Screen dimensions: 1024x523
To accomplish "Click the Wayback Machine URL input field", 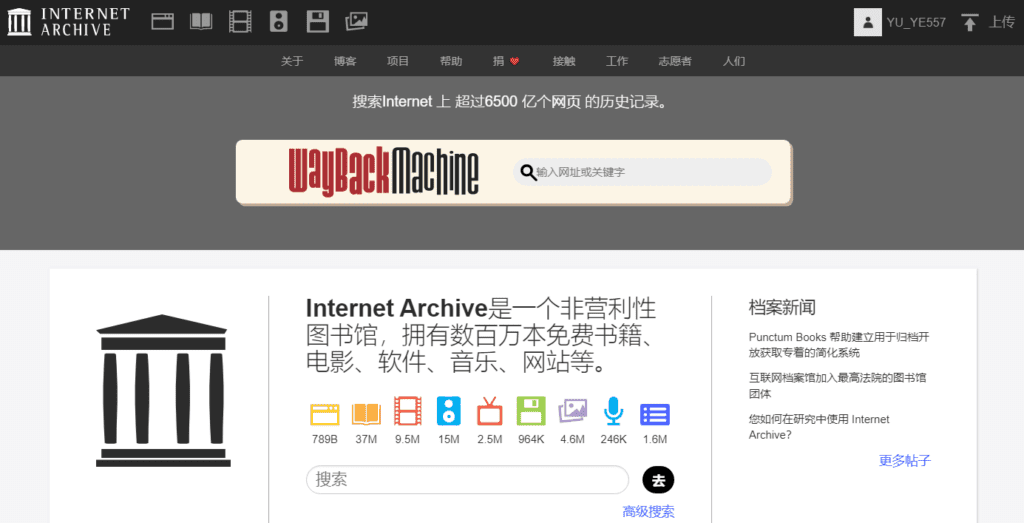I will click(650, 172).
